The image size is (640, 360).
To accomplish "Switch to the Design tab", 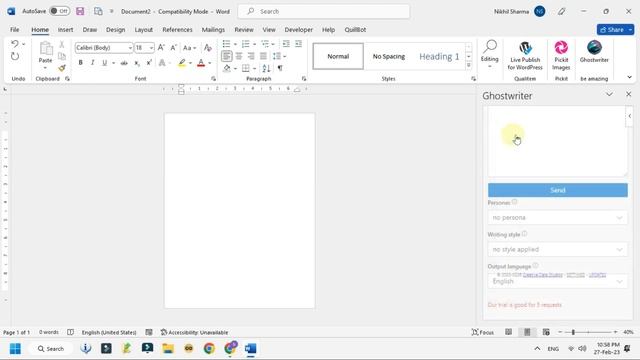I will tap(116, 30).
